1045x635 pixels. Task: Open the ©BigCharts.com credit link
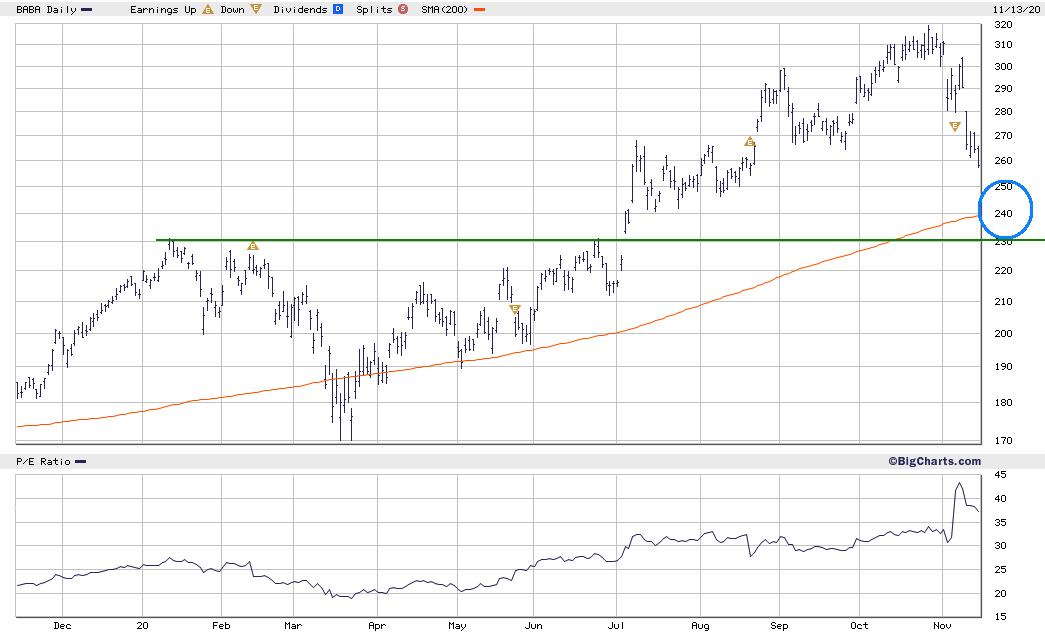click(934, 461)
